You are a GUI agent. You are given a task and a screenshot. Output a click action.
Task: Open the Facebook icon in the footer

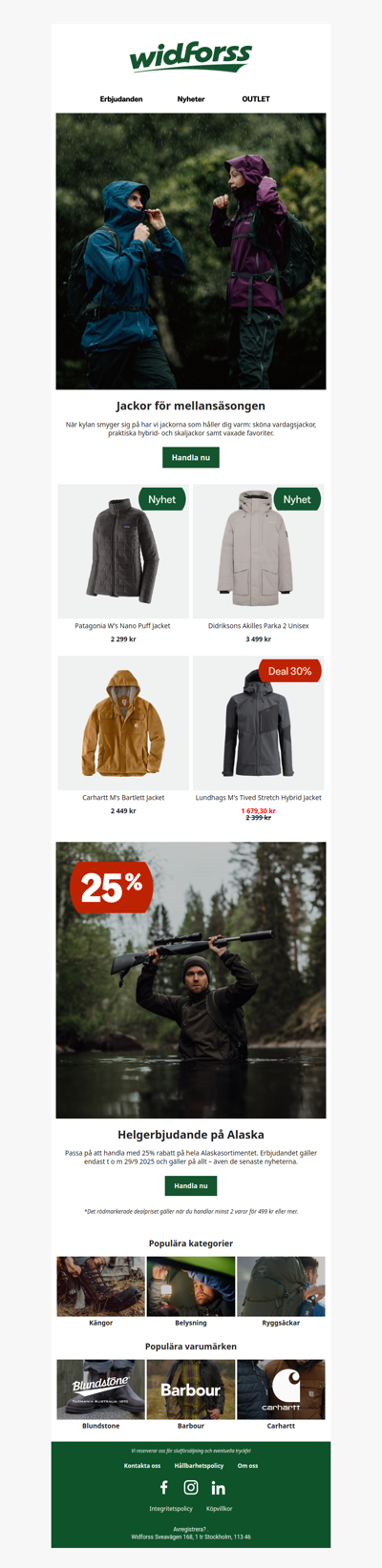(163, 1487)
